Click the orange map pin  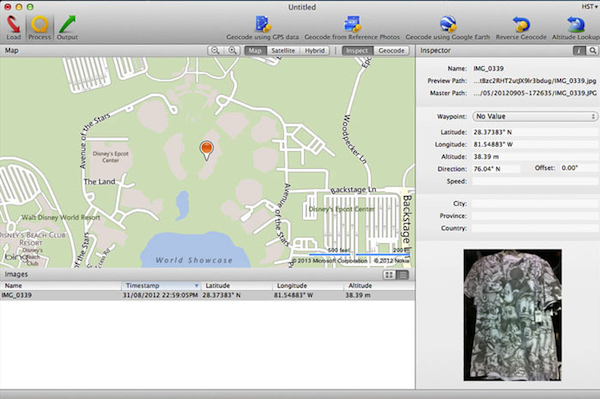[x=207, y=150]
